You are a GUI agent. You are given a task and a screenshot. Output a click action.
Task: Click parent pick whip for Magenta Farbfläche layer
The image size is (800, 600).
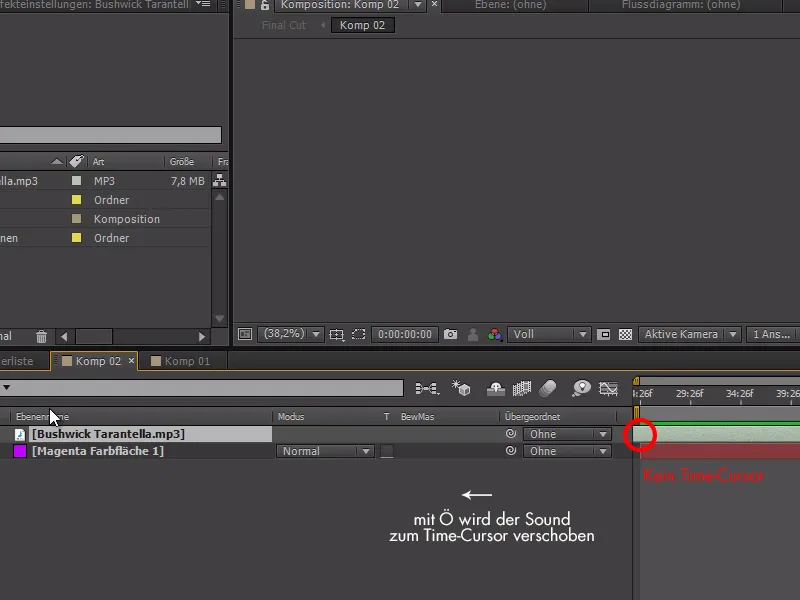tap(511, 451)
